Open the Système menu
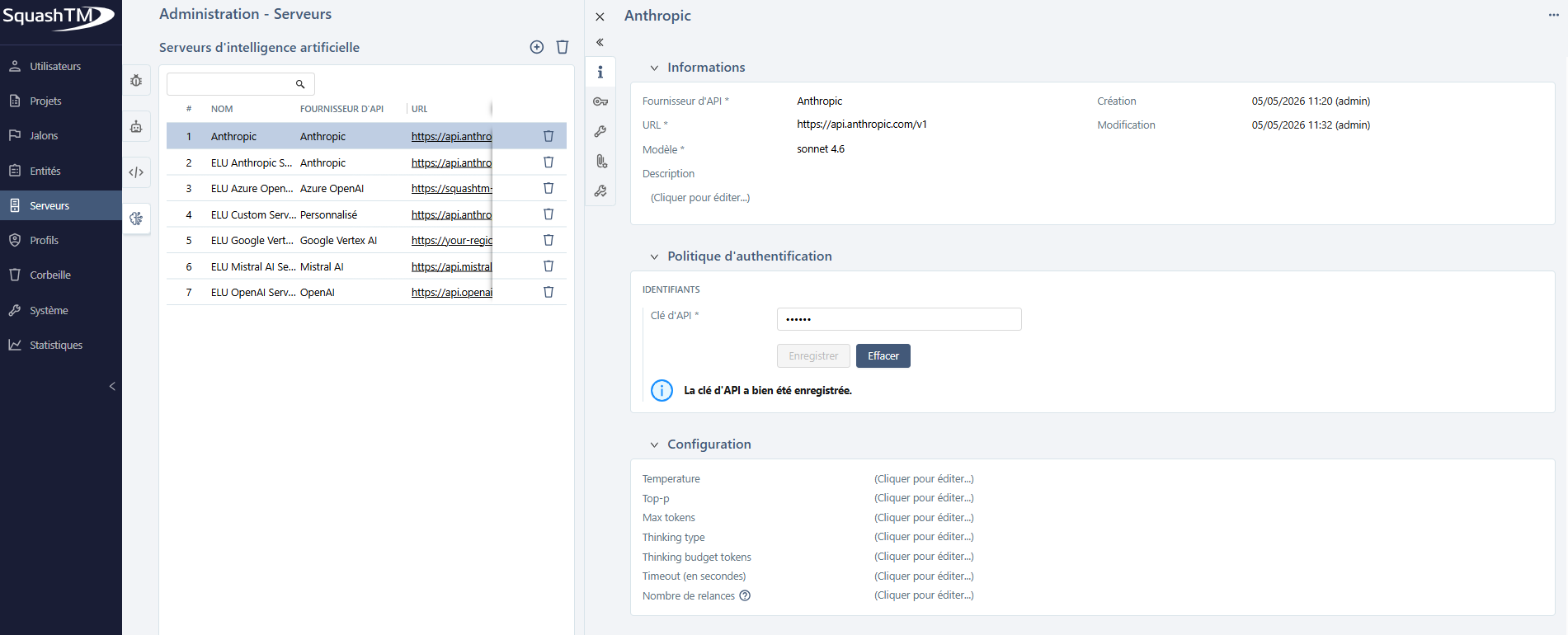Viewport: 1568px width, 635px height. click(x=61, y=310)
